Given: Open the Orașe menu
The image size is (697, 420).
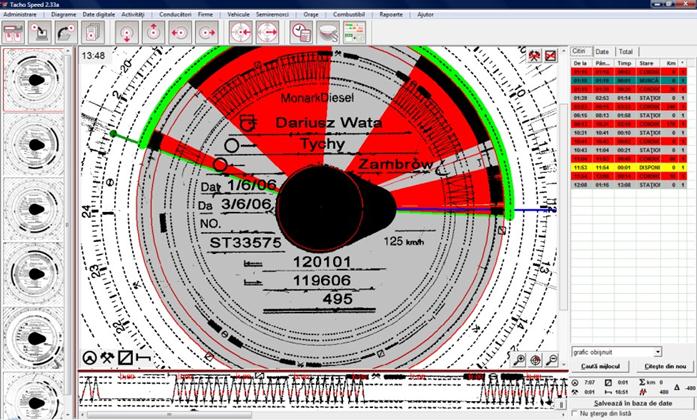Looking at the screenshot, I should [x=311, y=14].
